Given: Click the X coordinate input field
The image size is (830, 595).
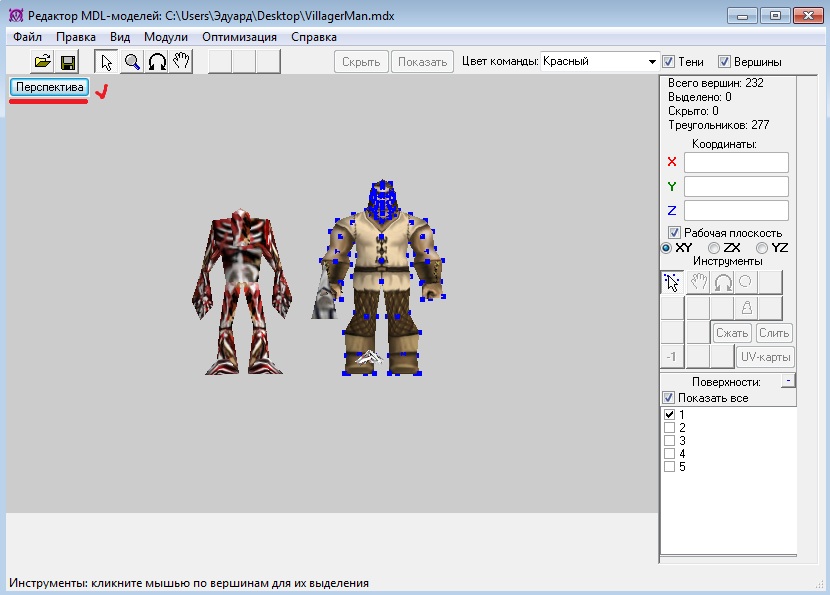Looking at the screenshot, I should pos(736,162).
